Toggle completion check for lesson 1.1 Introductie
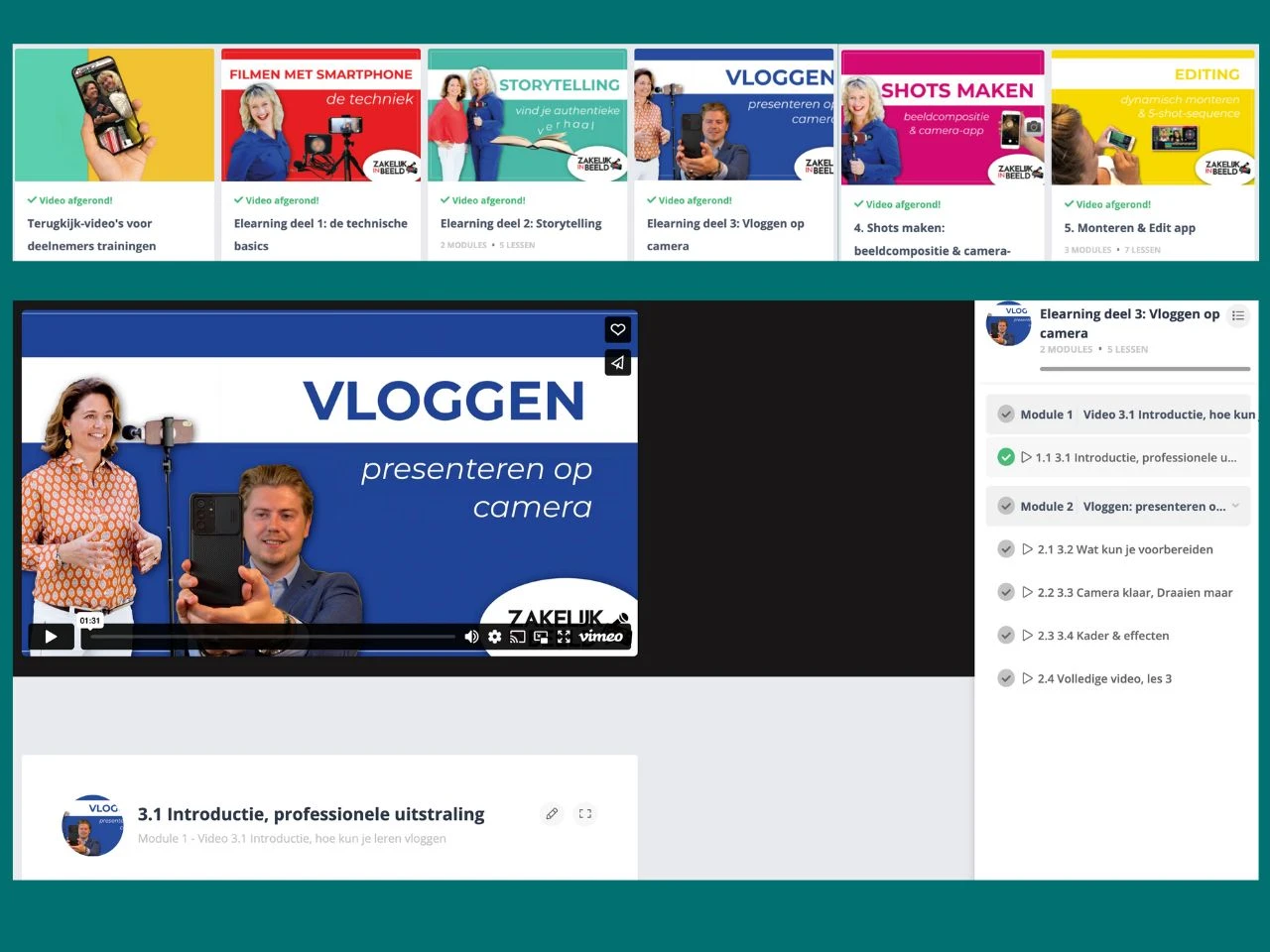The image size is (1270, 952). [1005, 457]
